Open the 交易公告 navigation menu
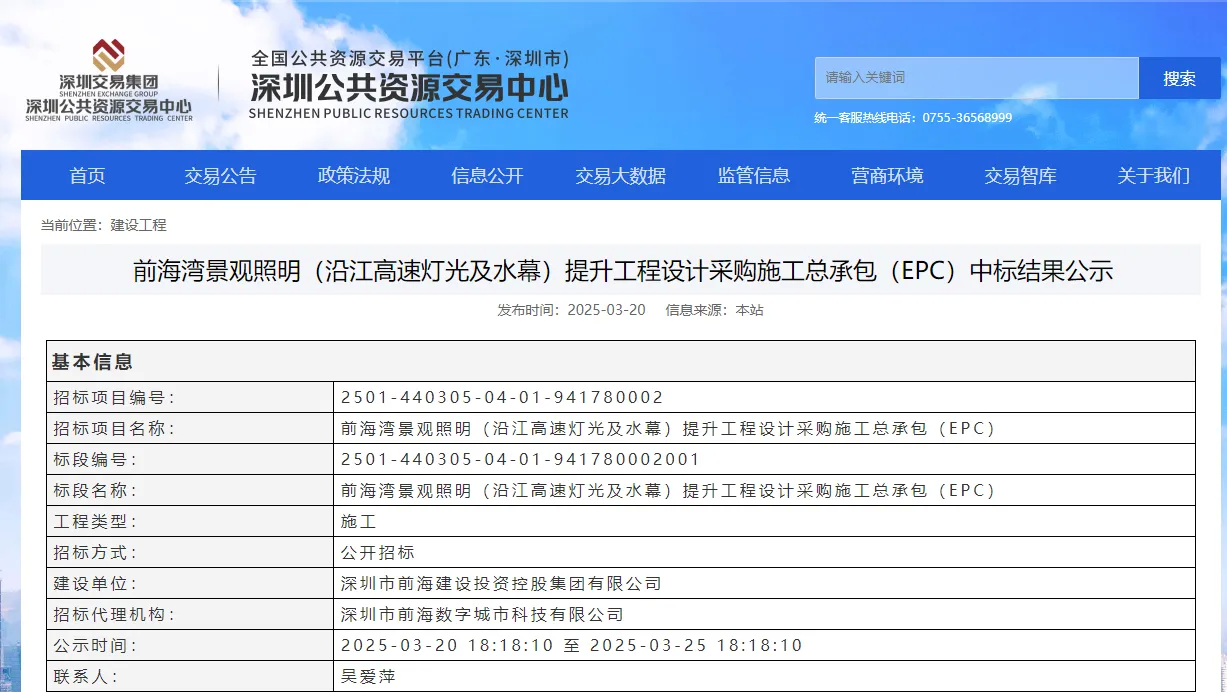 [x=220, y=176]
